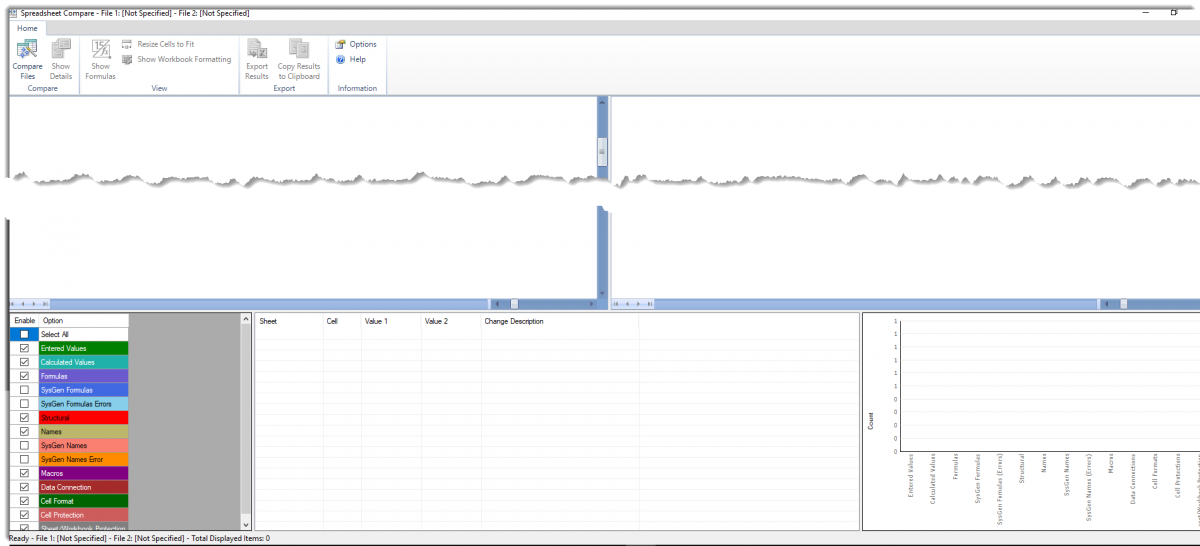
Task: Uncheck the Names option checkbox
Action: point(24,431)
